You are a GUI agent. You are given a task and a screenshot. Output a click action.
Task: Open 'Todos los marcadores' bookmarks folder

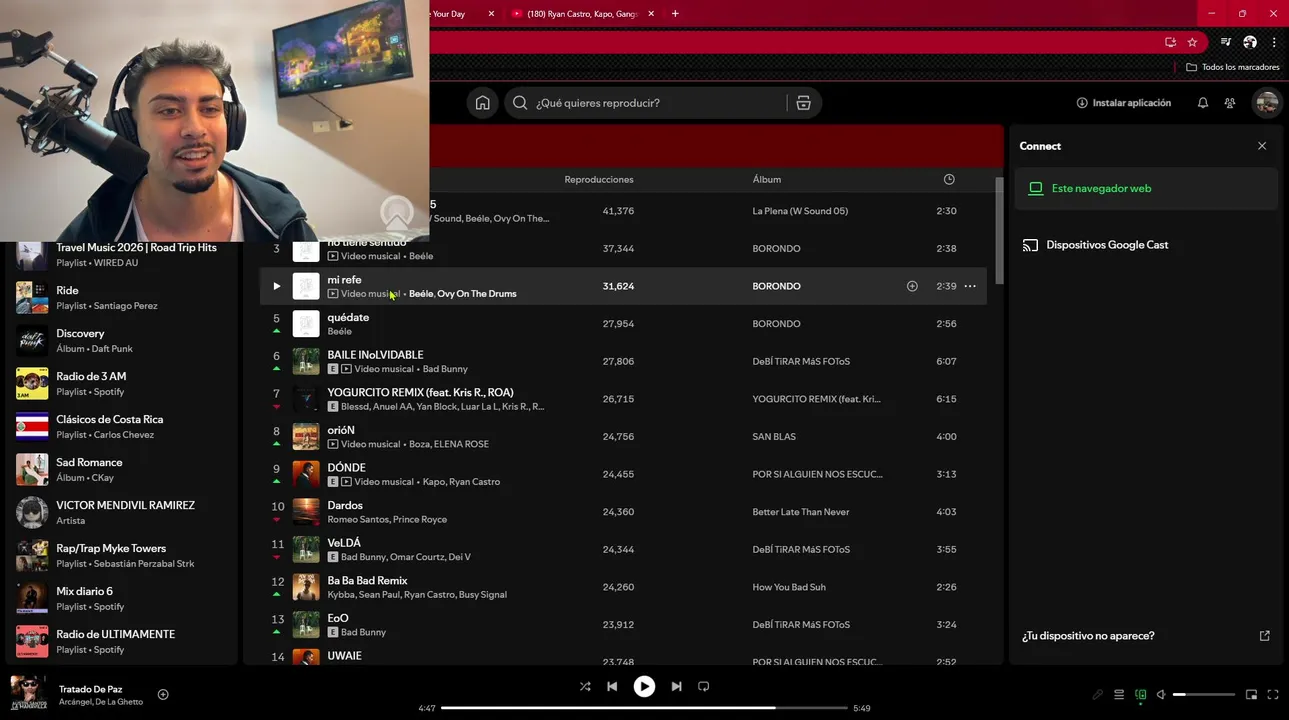click(1232, 67)
